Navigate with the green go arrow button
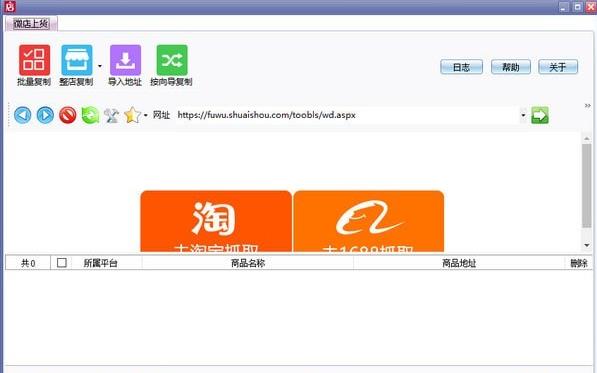Viewport: 597px width, 373px height. [540, 115]
